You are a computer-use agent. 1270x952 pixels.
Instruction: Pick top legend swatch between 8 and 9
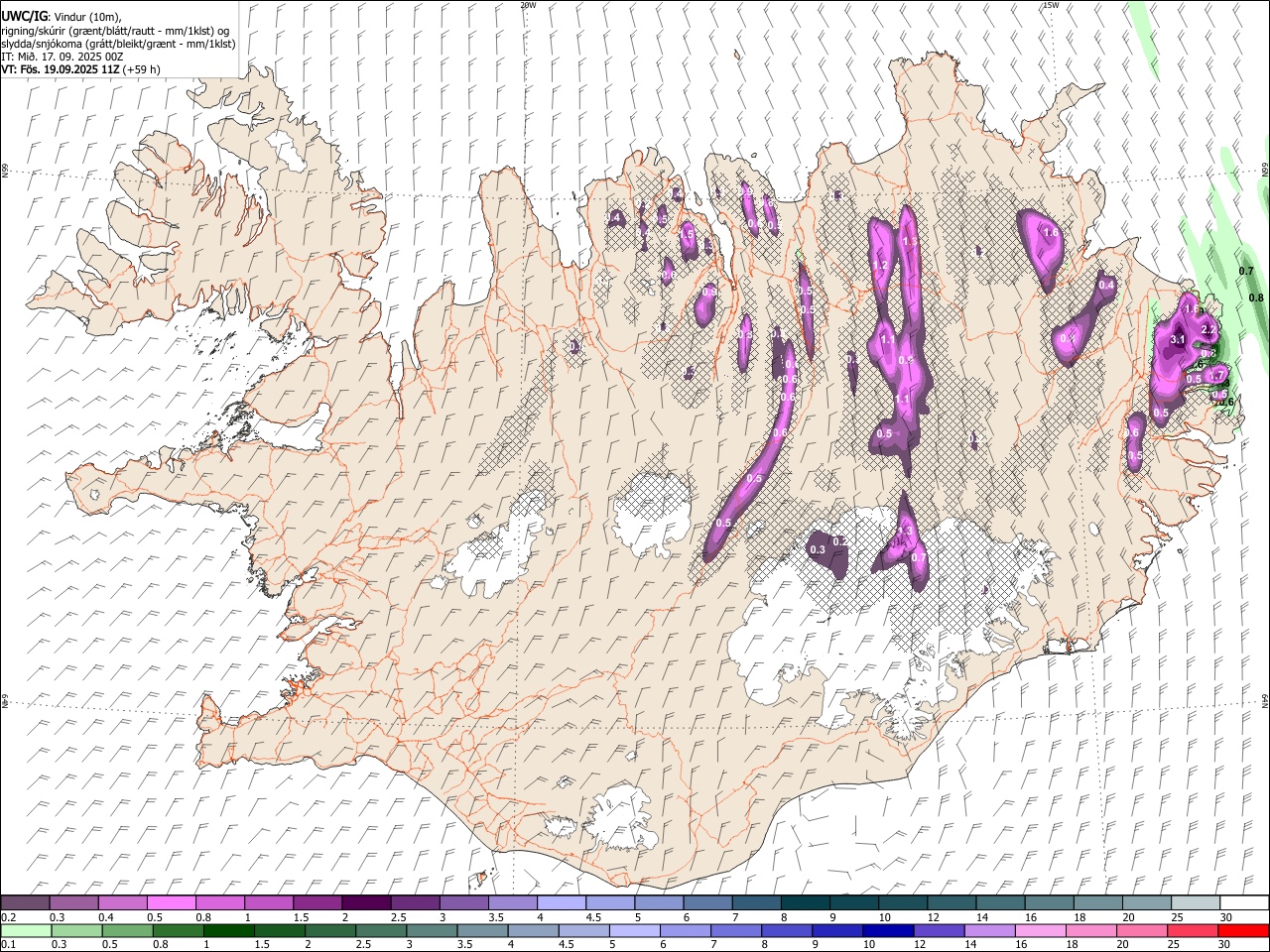(x=805, y=902)
